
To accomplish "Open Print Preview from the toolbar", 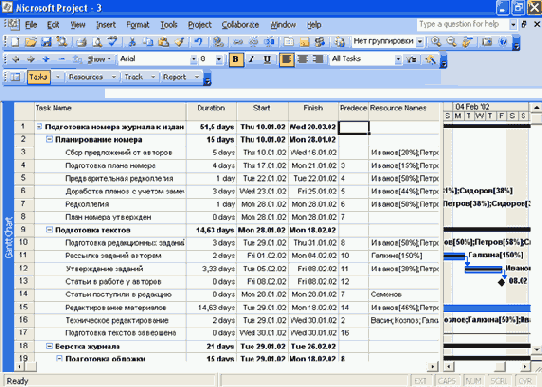I will point(97,42).
